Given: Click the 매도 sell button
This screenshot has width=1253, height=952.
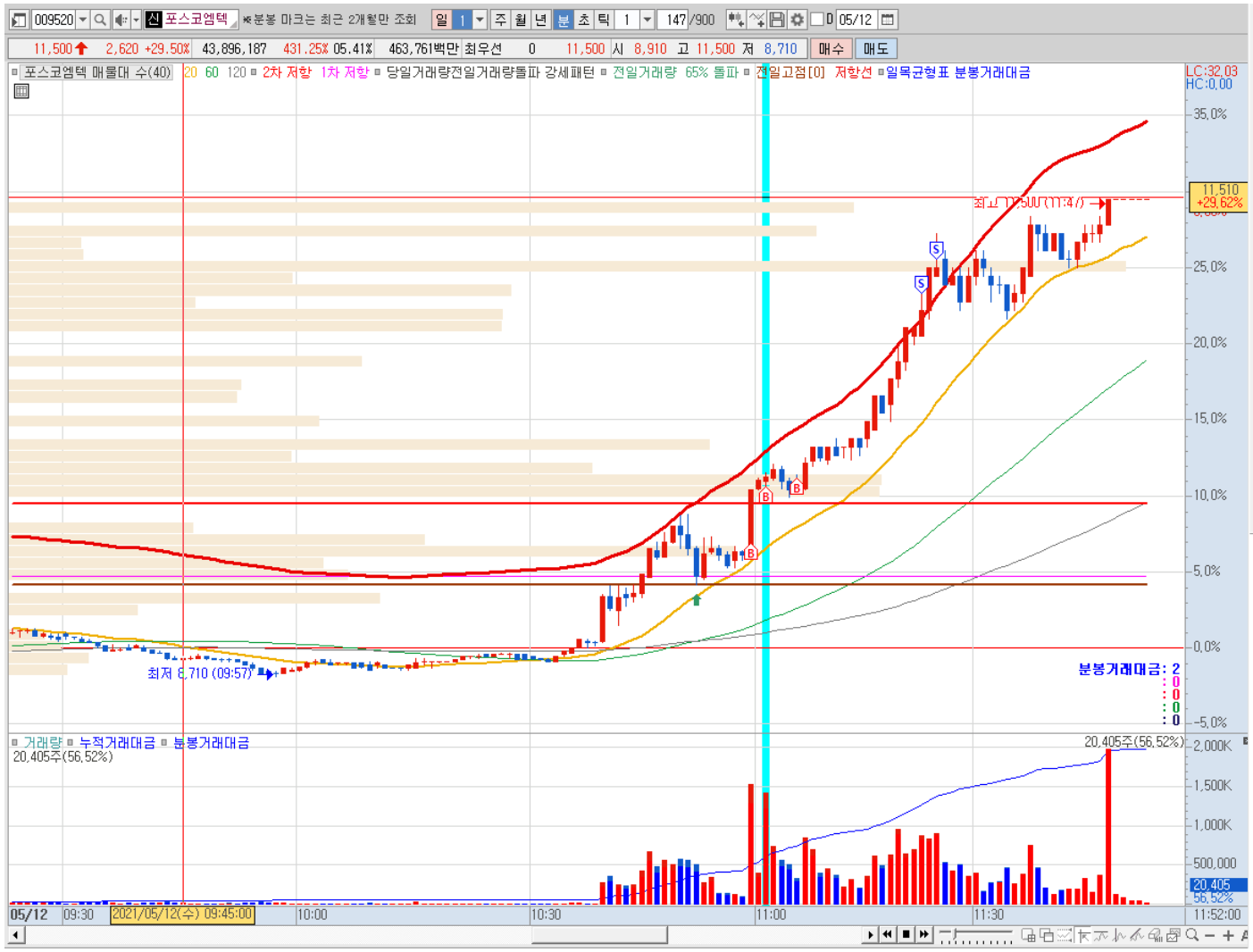Looking at the screenshot, I should tap(875, 49).
